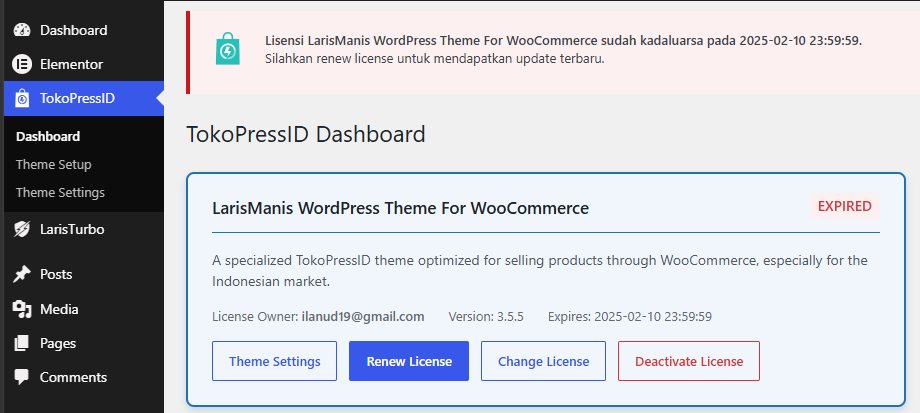Screen dimensions: 920x413
Task: Click the Media icon in sidebar
Action: click(x=22, y=309)
